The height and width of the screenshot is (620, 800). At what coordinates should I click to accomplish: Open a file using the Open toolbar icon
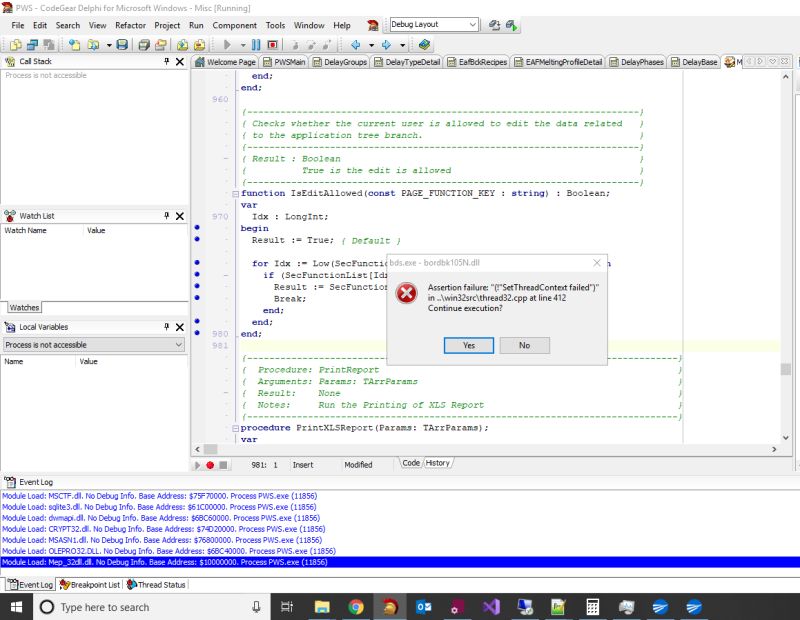point(93,45)
